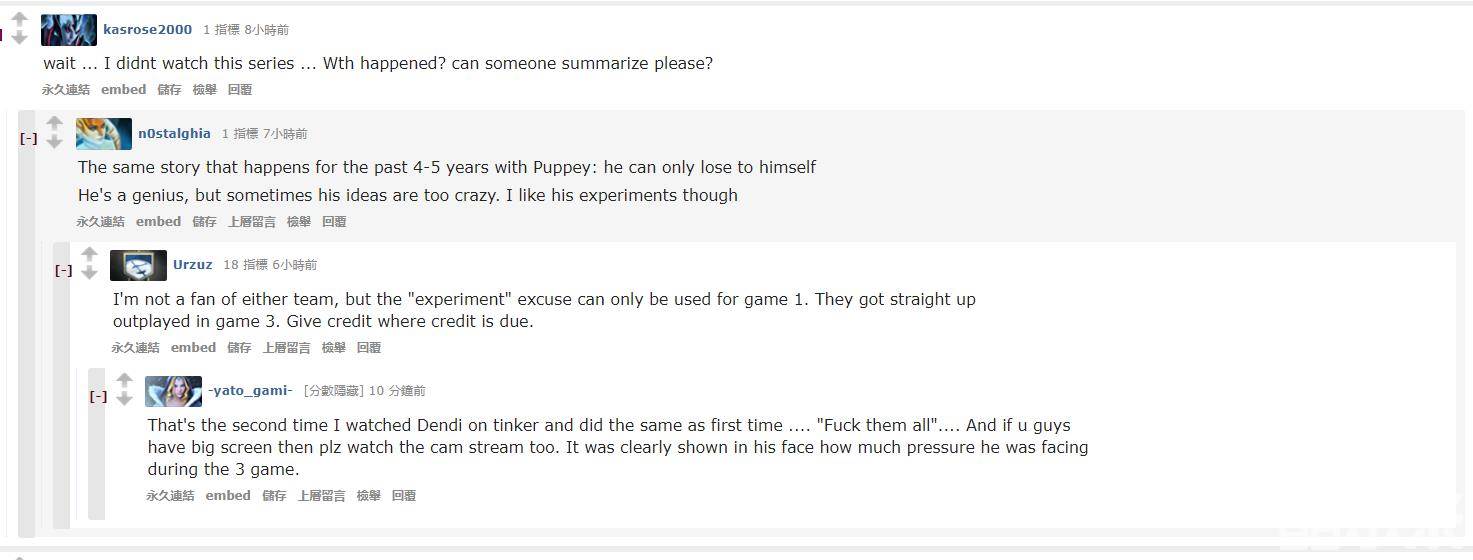1473x560 pixels.
Task: Downvote n0stalghia's comment
Action: click(55, 142)
